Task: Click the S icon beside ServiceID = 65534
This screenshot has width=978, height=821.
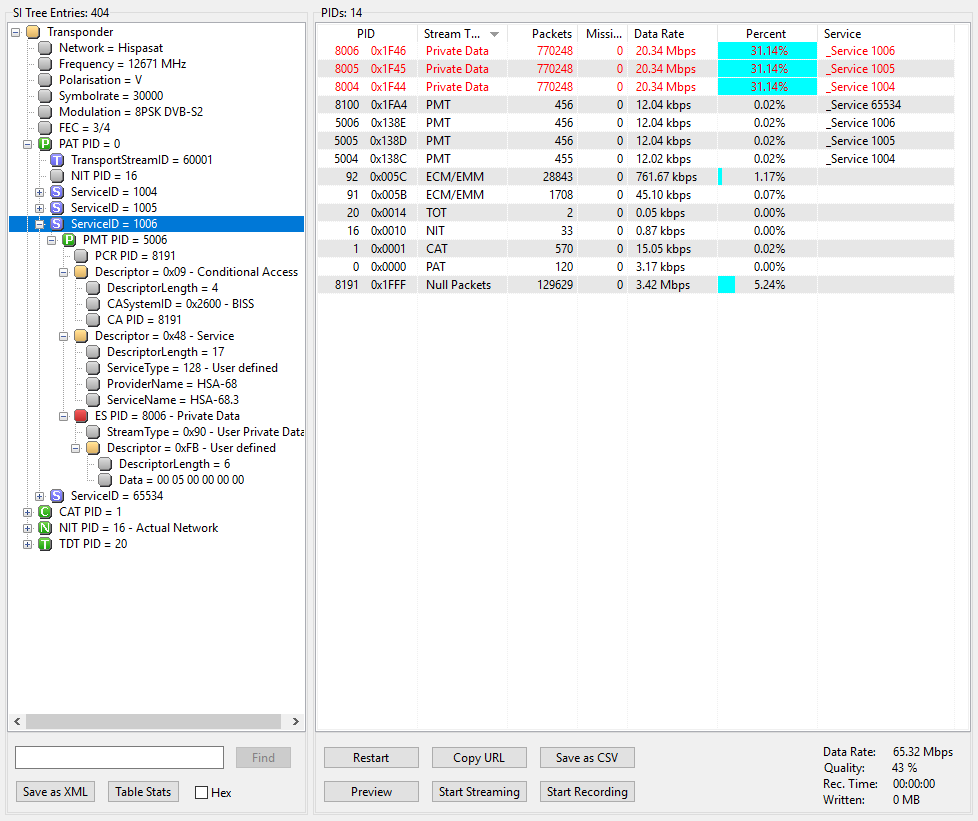Action: tap(57, 495)
